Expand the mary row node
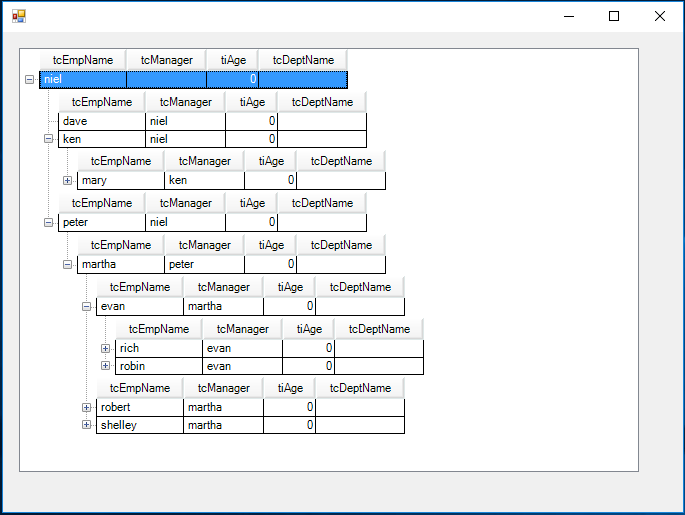Viewport: 685px width, 515px height. [67, 180]
